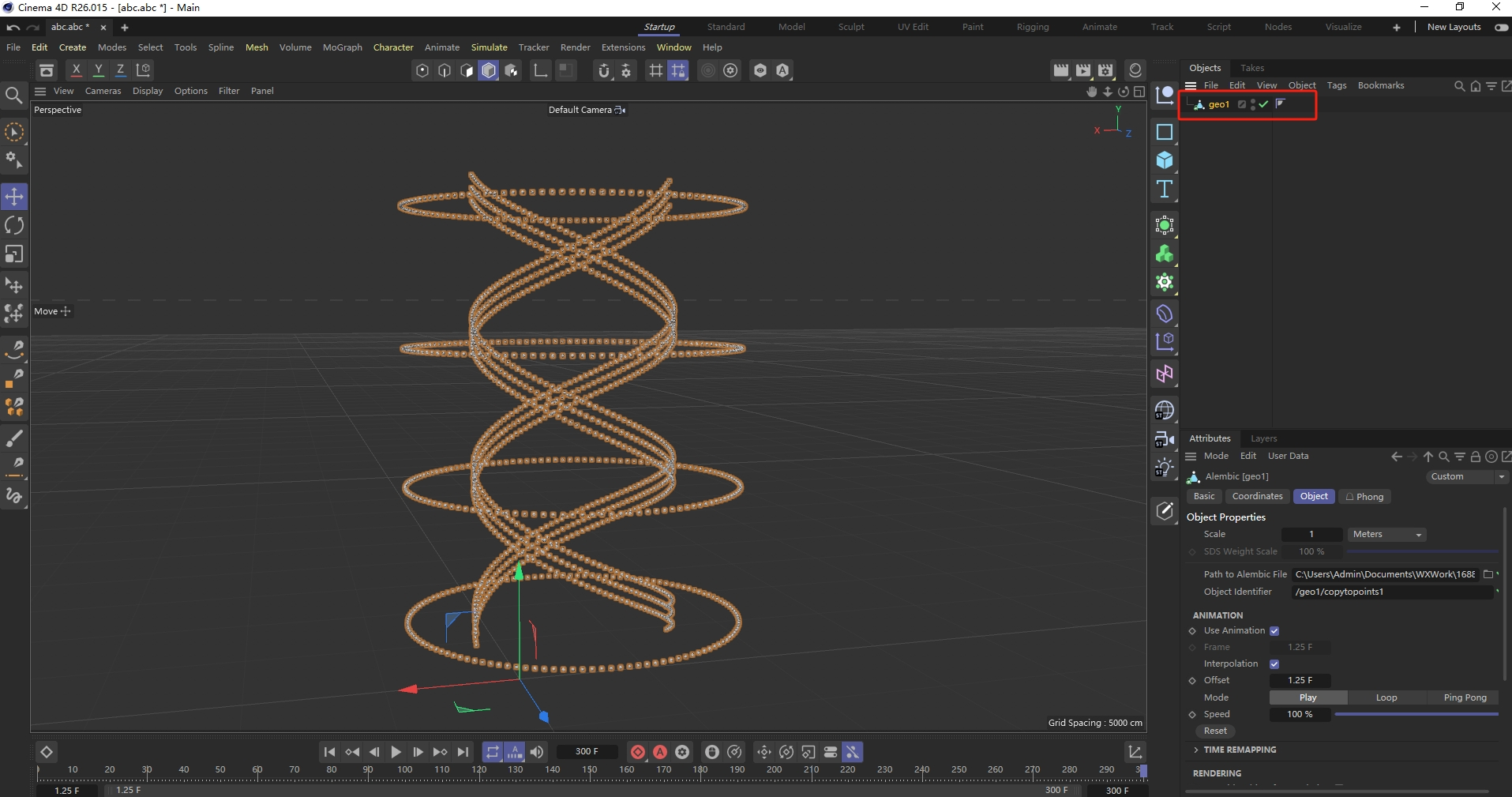Toggle Z axis lock icon

click(121, 70)
